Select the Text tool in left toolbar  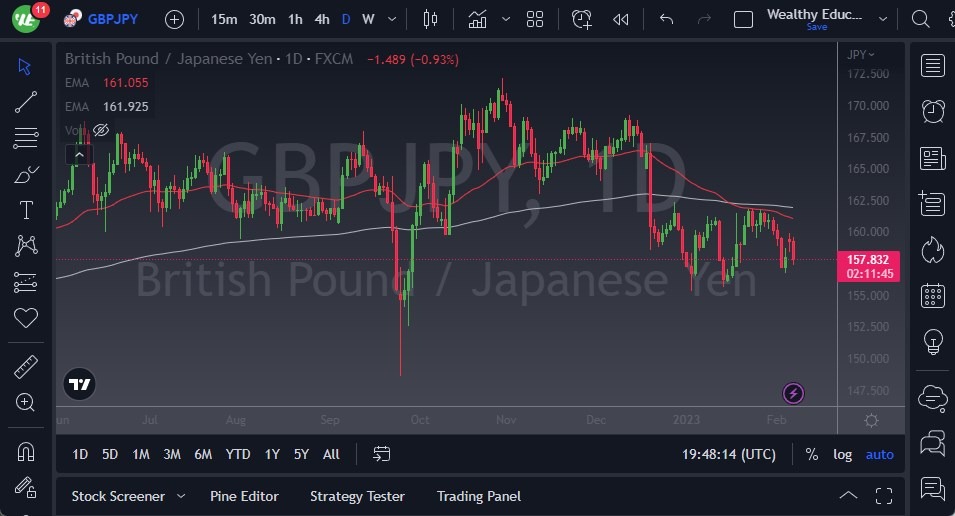tap(26, 209)
